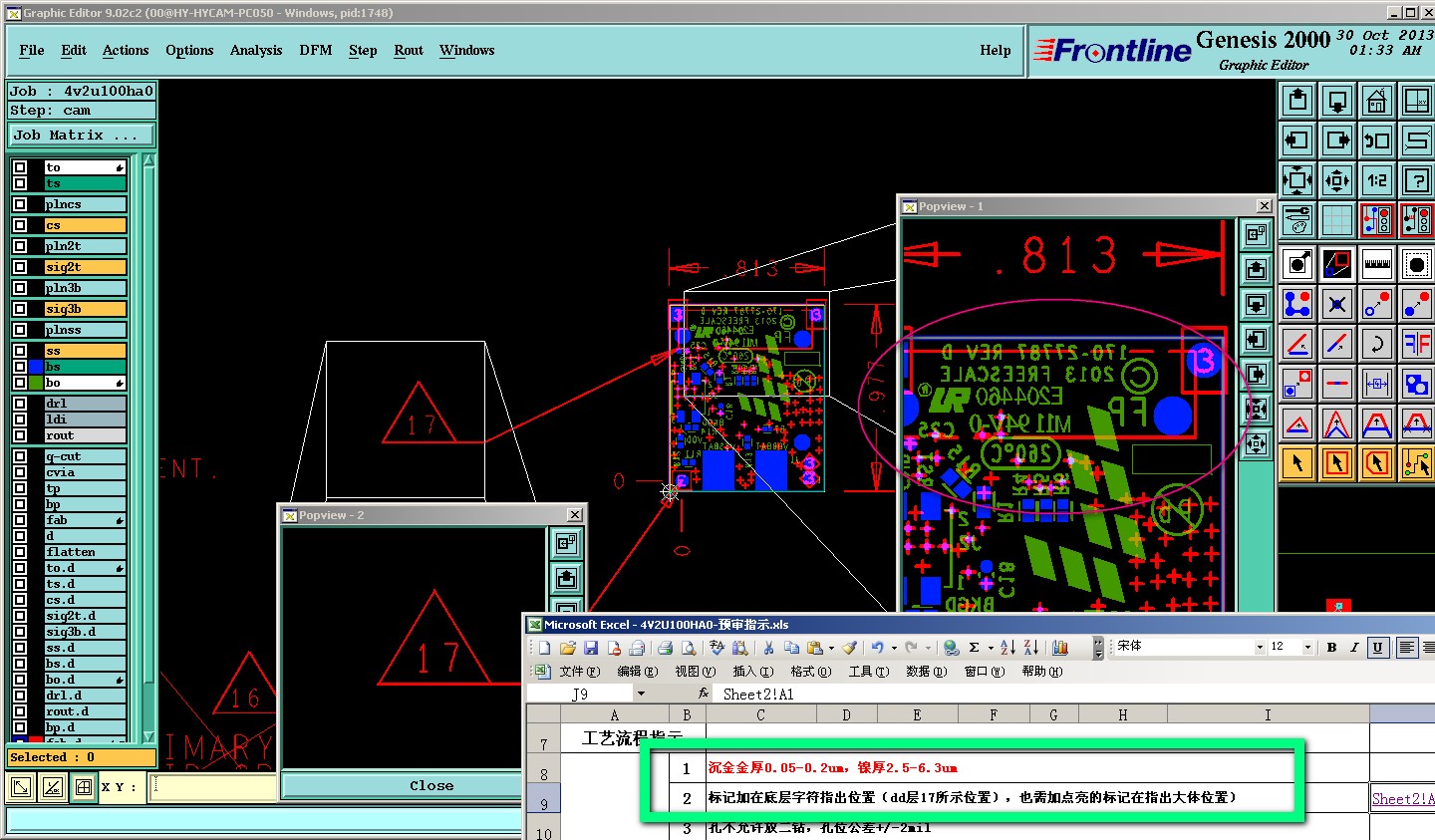Open Excel Paste options dropdown arrow
1435x840 pixels.
click(831, 648)
